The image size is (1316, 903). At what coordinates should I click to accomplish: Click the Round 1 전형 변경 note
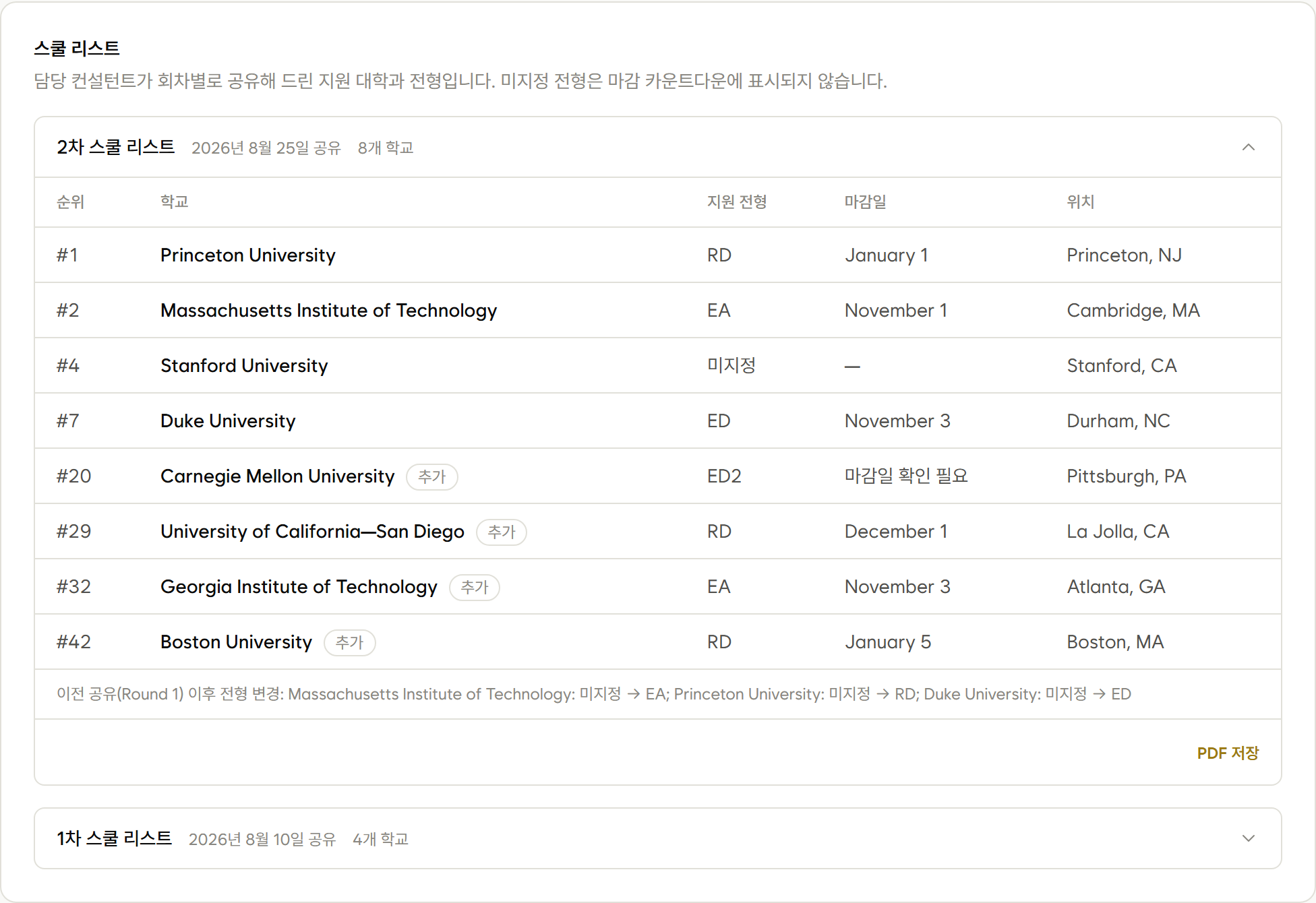pyautogui.click(x=594, y=694)
